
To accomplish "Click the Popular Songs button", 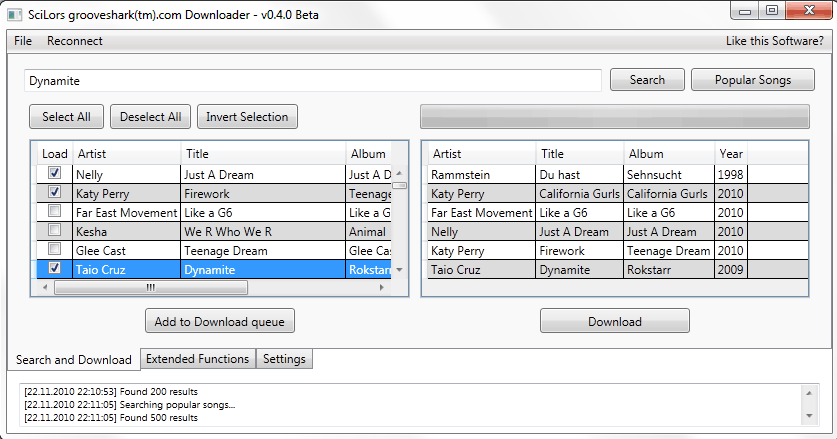I will click(752, 80).
